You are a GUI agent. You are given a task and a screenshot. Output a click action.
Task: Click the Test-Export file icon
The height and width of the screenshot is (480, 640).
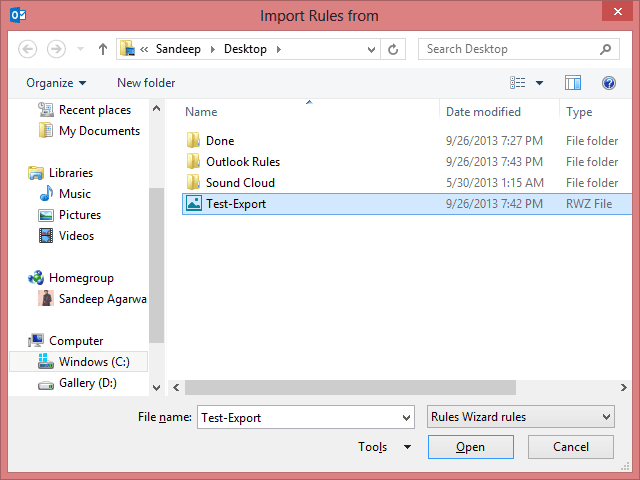coord(193,203)
